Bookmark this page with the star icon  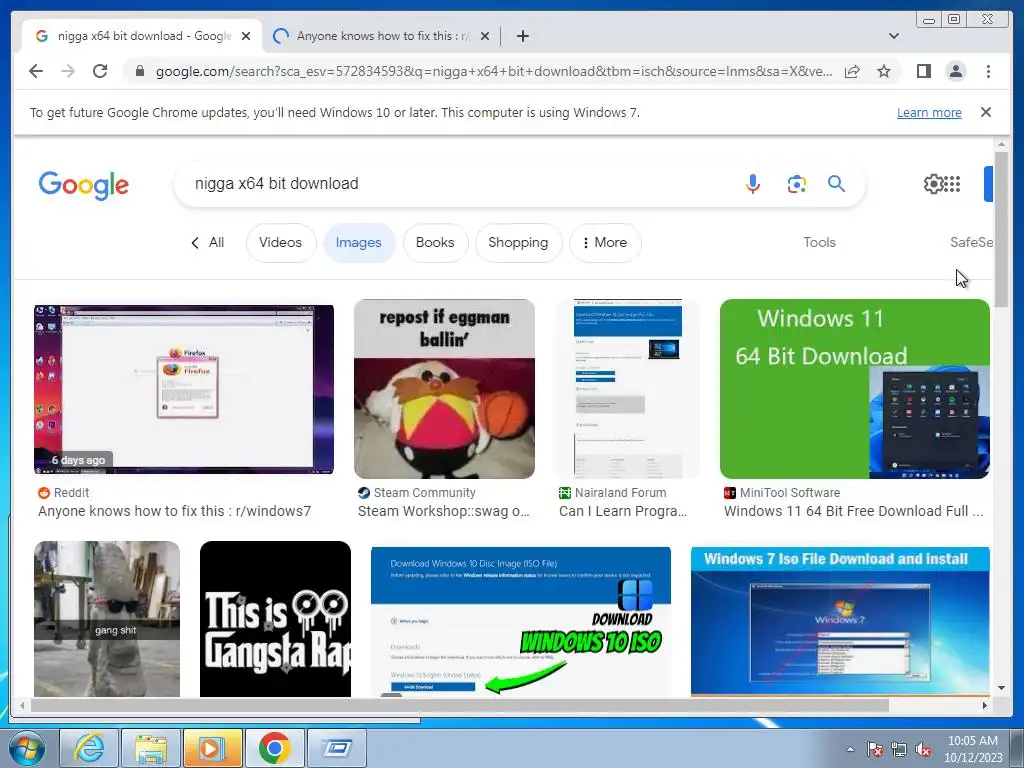click(884, 71)
